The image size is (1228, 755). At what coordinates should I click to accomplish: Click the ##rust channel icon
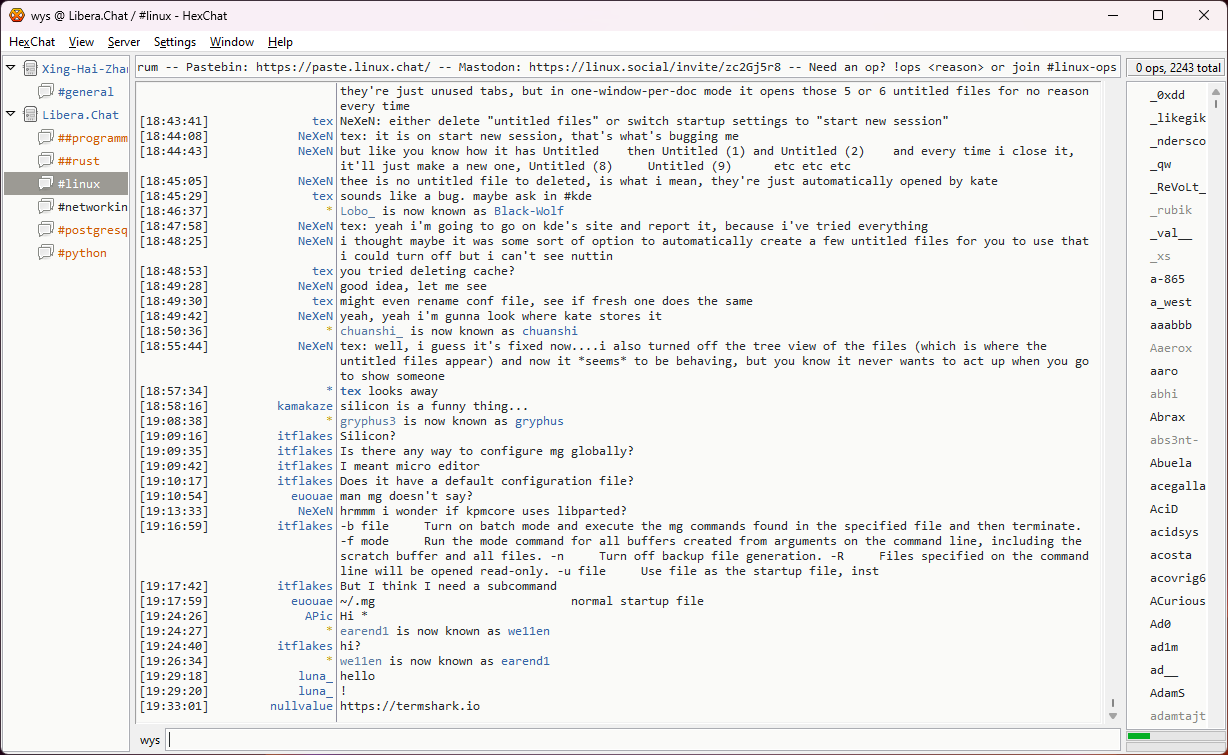[x=46, y=161]
